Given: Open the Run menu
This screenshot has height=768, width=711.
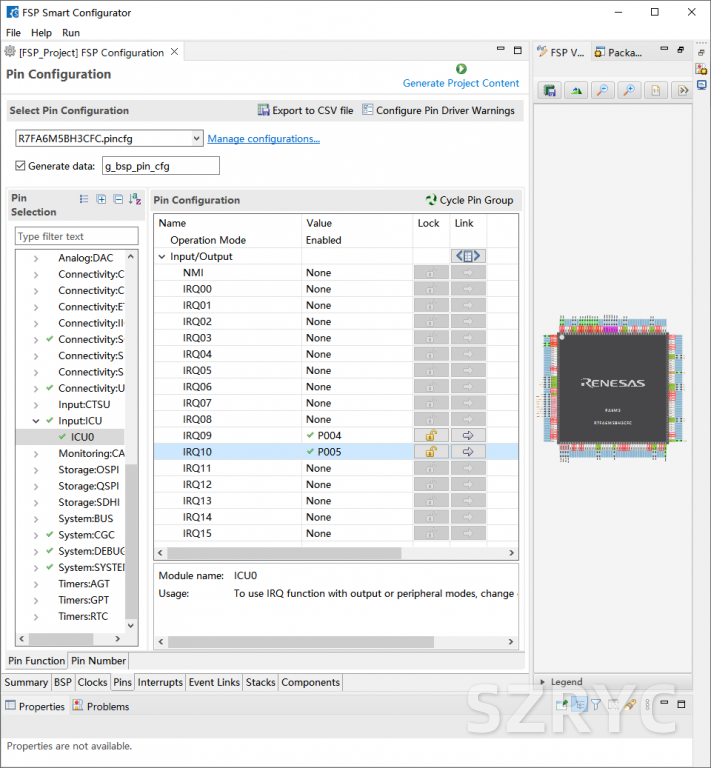Looking at the screenshot, I should click(71, 33).
